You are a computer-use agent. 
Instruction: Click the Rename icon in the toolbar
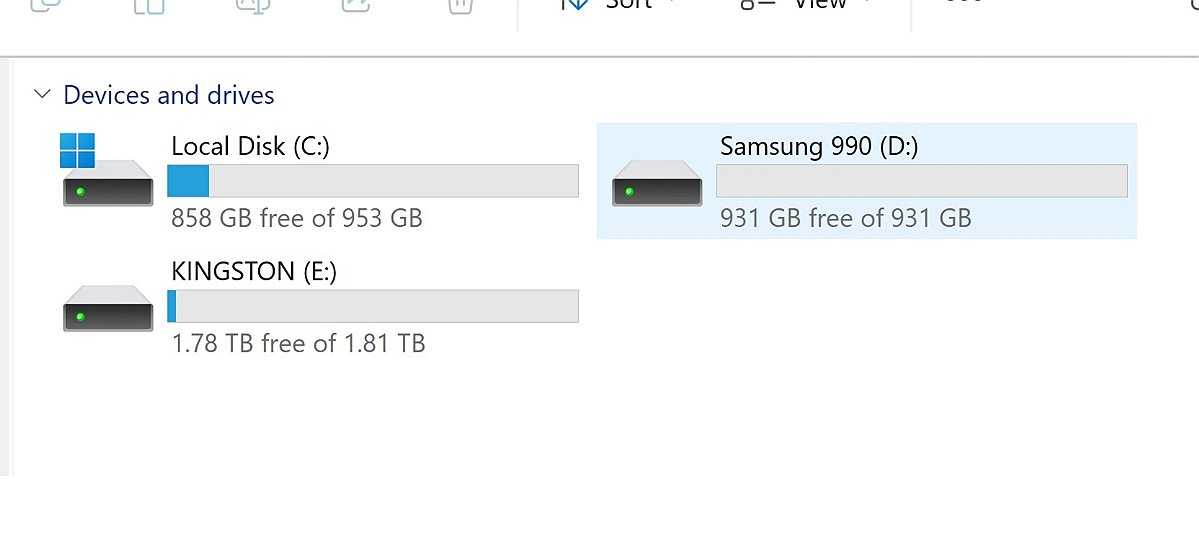(253, 5)
